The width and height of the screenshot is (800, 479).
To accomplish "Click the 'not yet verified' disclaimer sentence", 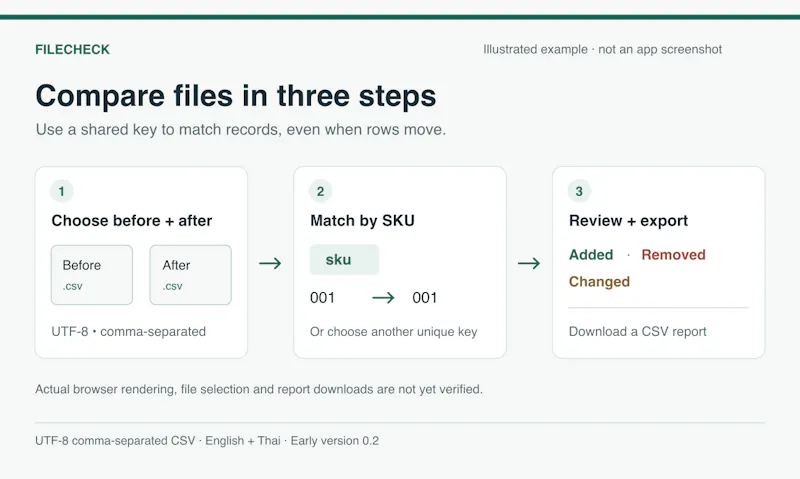I will (x=259, y=389).
